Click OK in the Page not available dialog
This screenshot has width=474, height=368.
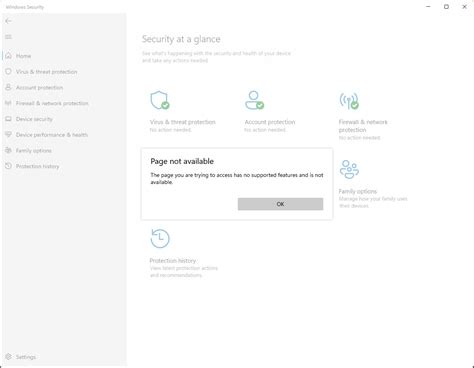[x=280, y=204]
